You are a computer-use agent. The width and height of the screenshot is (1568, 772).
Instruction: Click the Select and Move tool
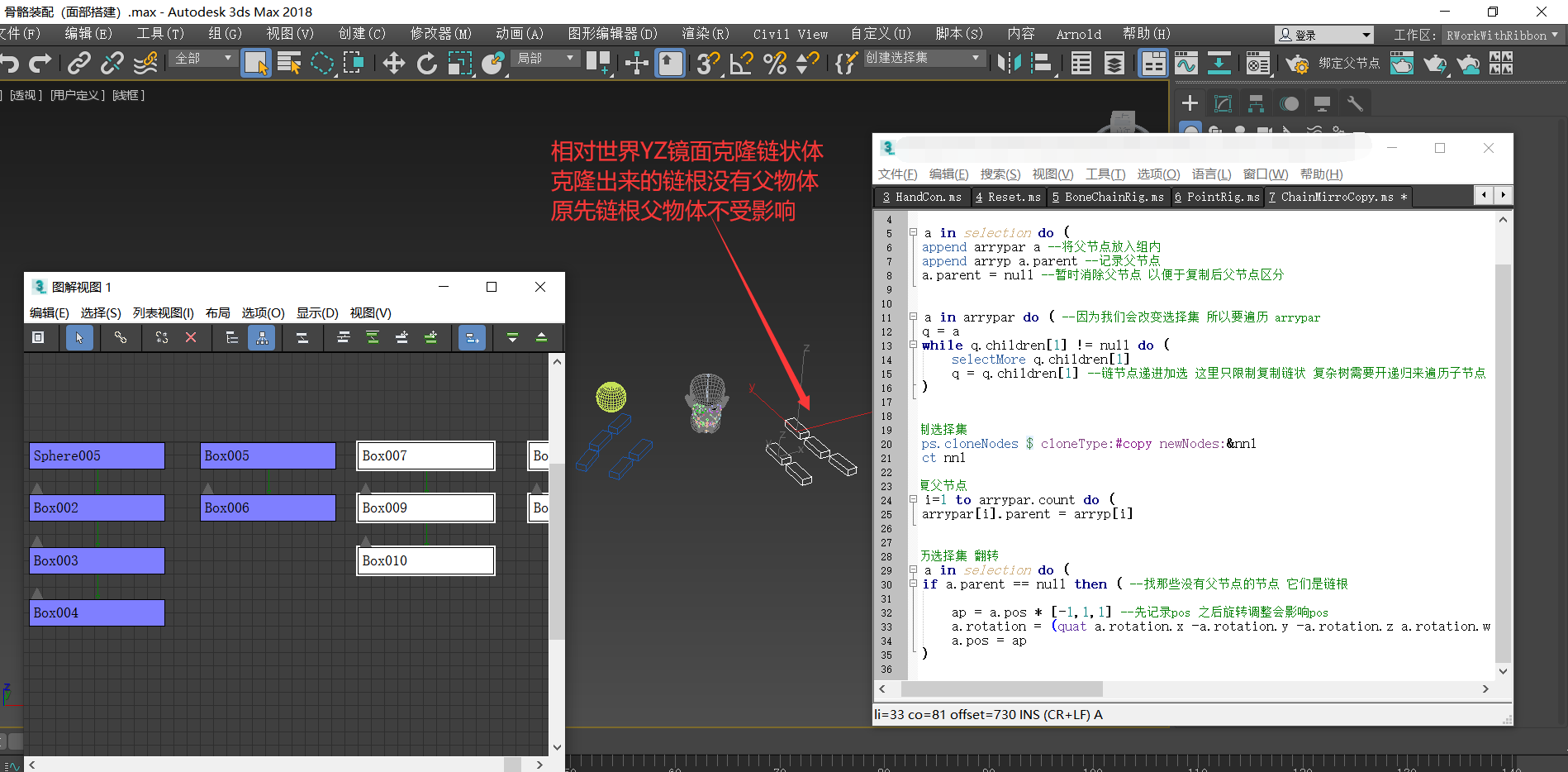pyautogui.click(x=393, y=64)
